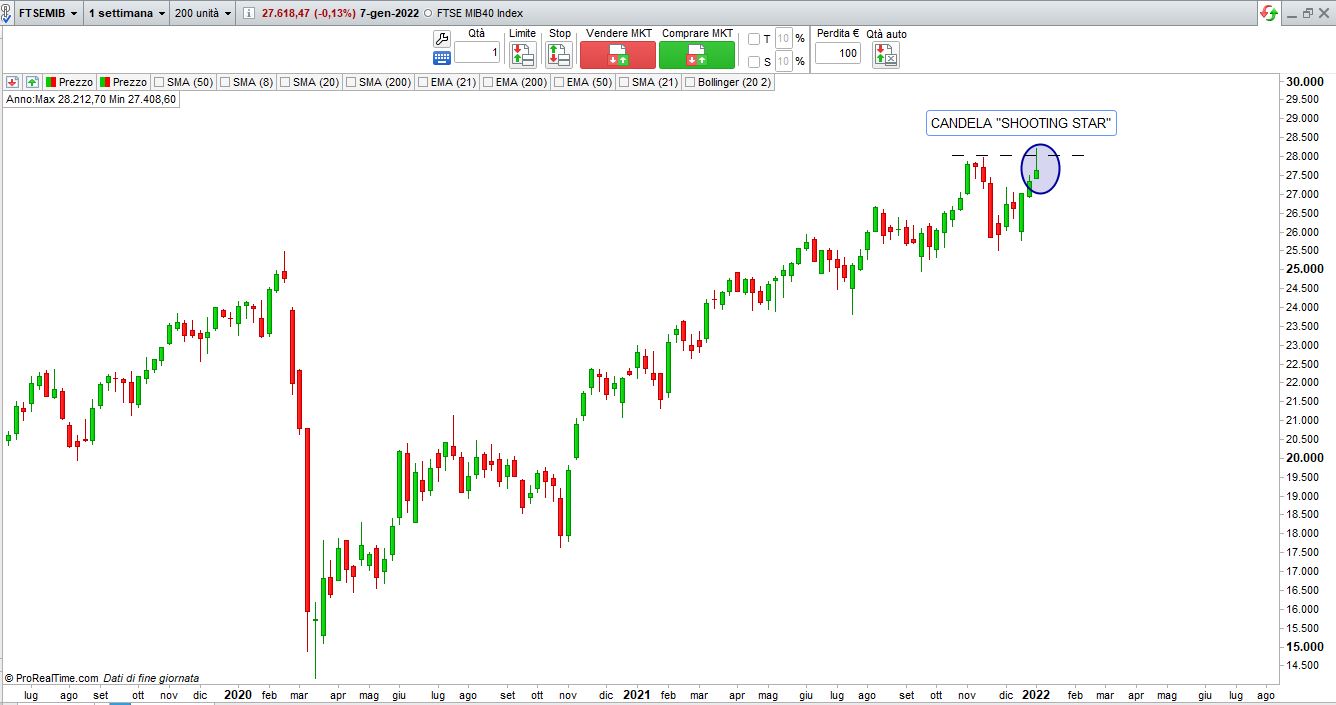This screenshot has height=705, width=1336.
Task: Enable the T percent checkbox
Action: (x=754, y=39)
